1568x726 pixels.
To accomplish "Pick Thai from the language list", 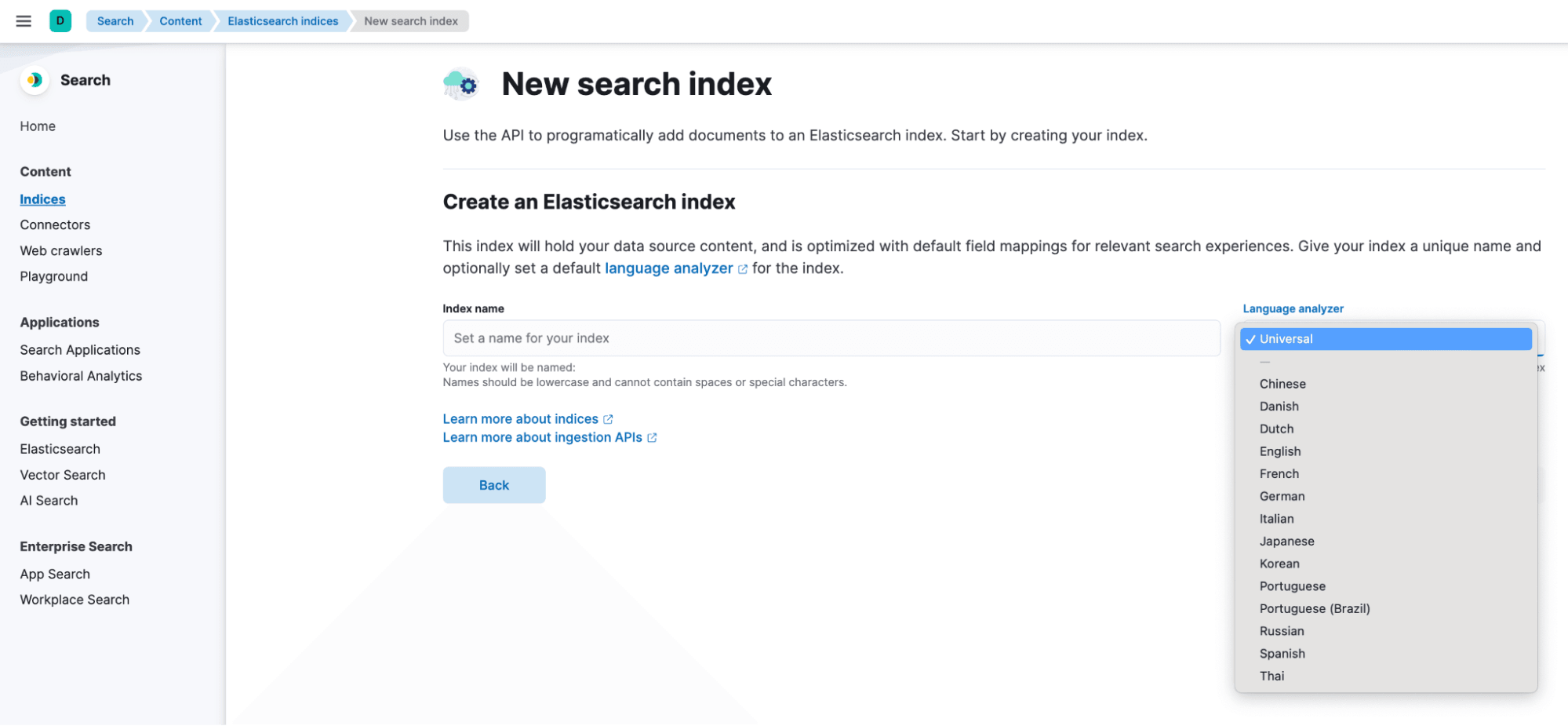I will point(1271,677).
